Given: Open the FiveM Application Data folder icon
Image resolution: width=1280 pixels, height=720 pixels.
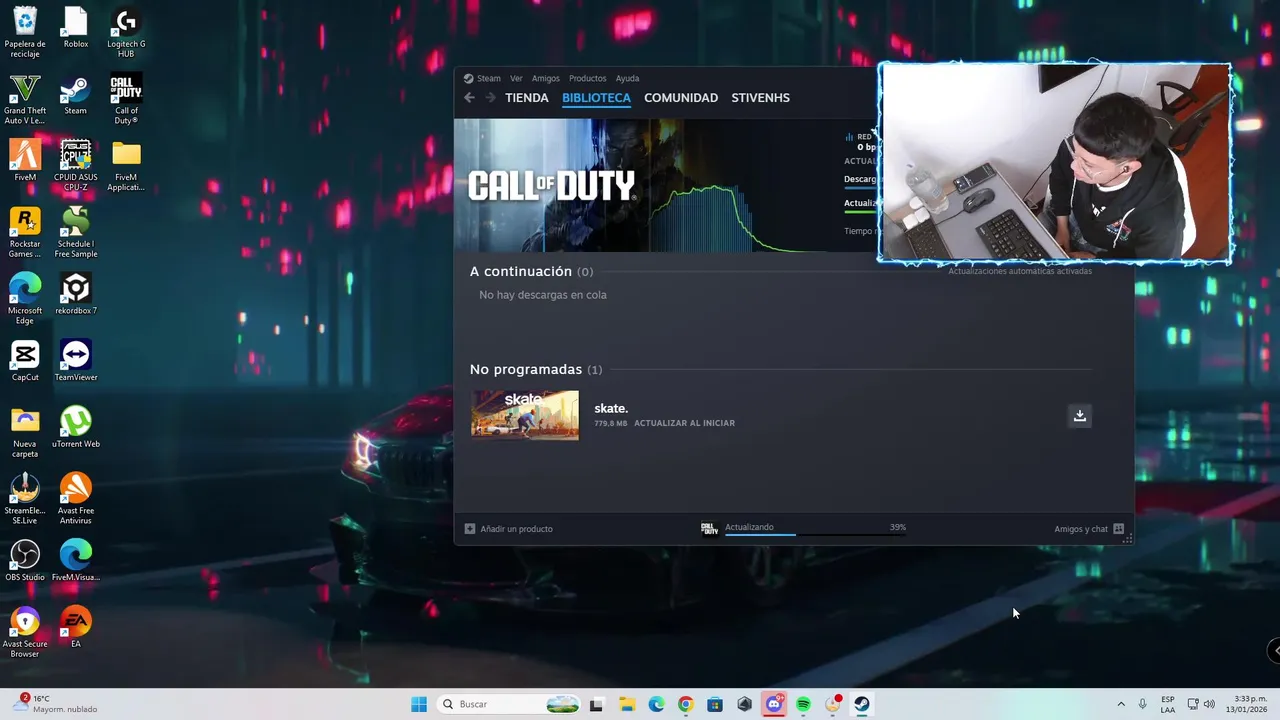Looking at the screenshot, I should pos(126,165).
